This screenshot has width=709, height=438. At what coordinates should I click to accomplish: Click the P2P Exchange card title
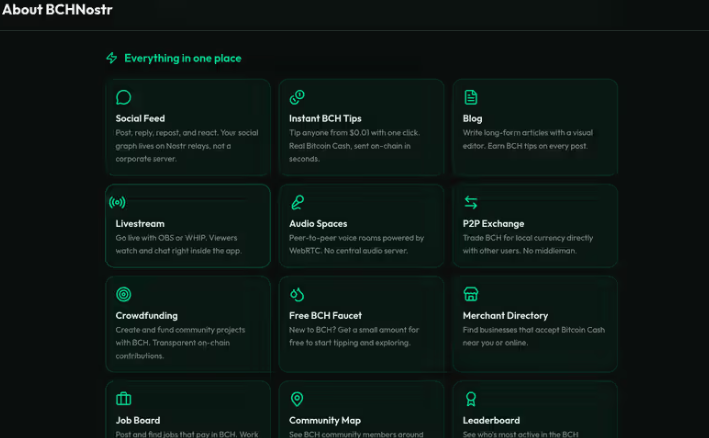tap(493, 224)
